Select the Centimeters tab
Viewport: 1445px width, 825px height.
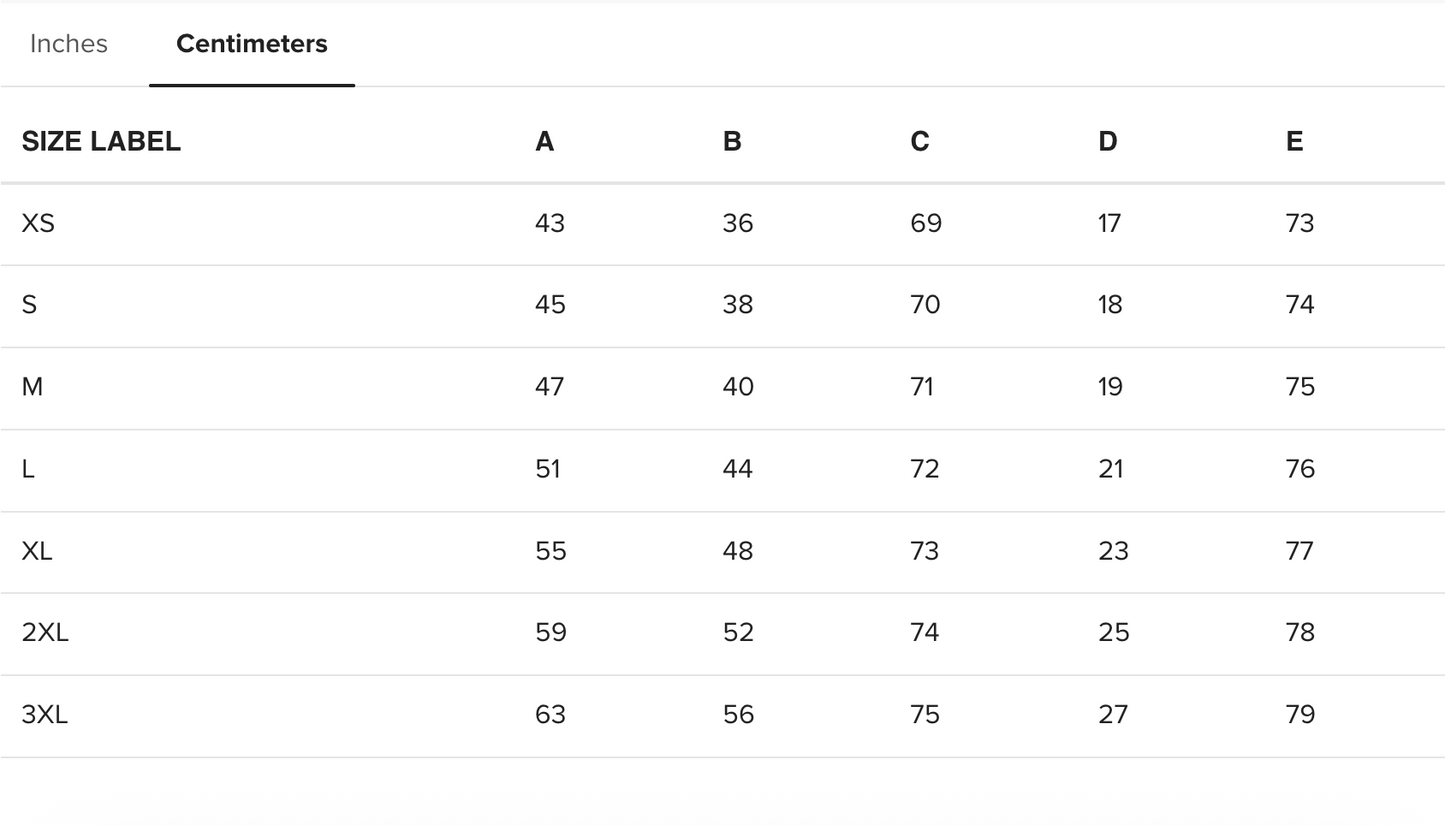pos(252,44)
